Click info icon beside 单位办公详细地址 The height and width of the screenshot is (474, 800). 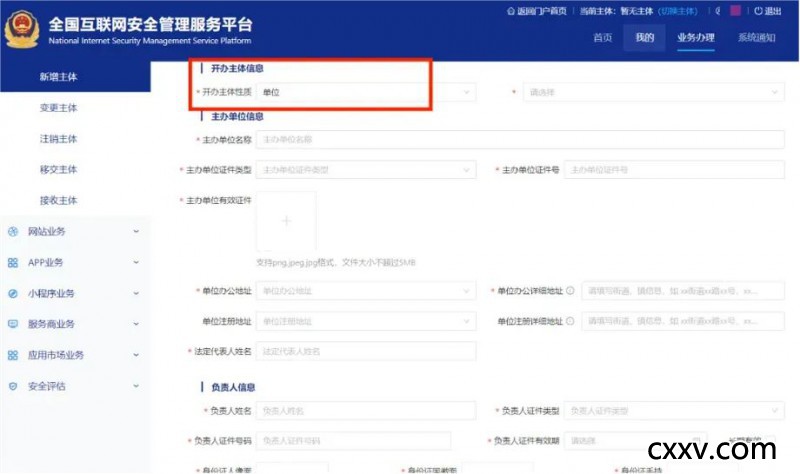[x=570, y=291]
